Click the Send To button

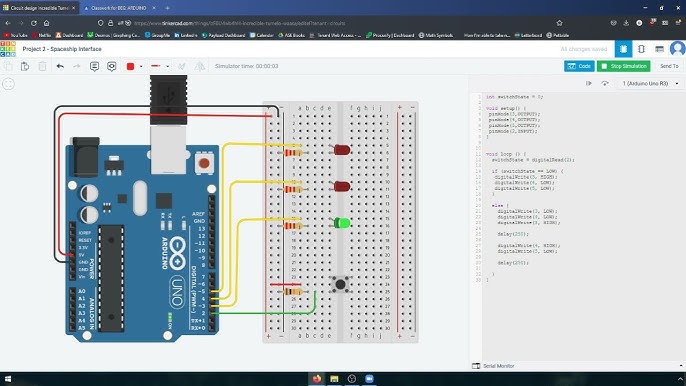tap(669, 66)
